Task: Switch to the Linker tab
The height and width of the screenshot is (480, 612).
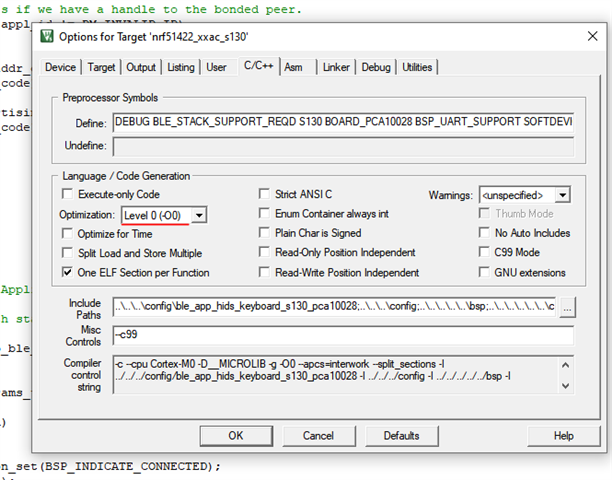Action: [x=336, y=67]
